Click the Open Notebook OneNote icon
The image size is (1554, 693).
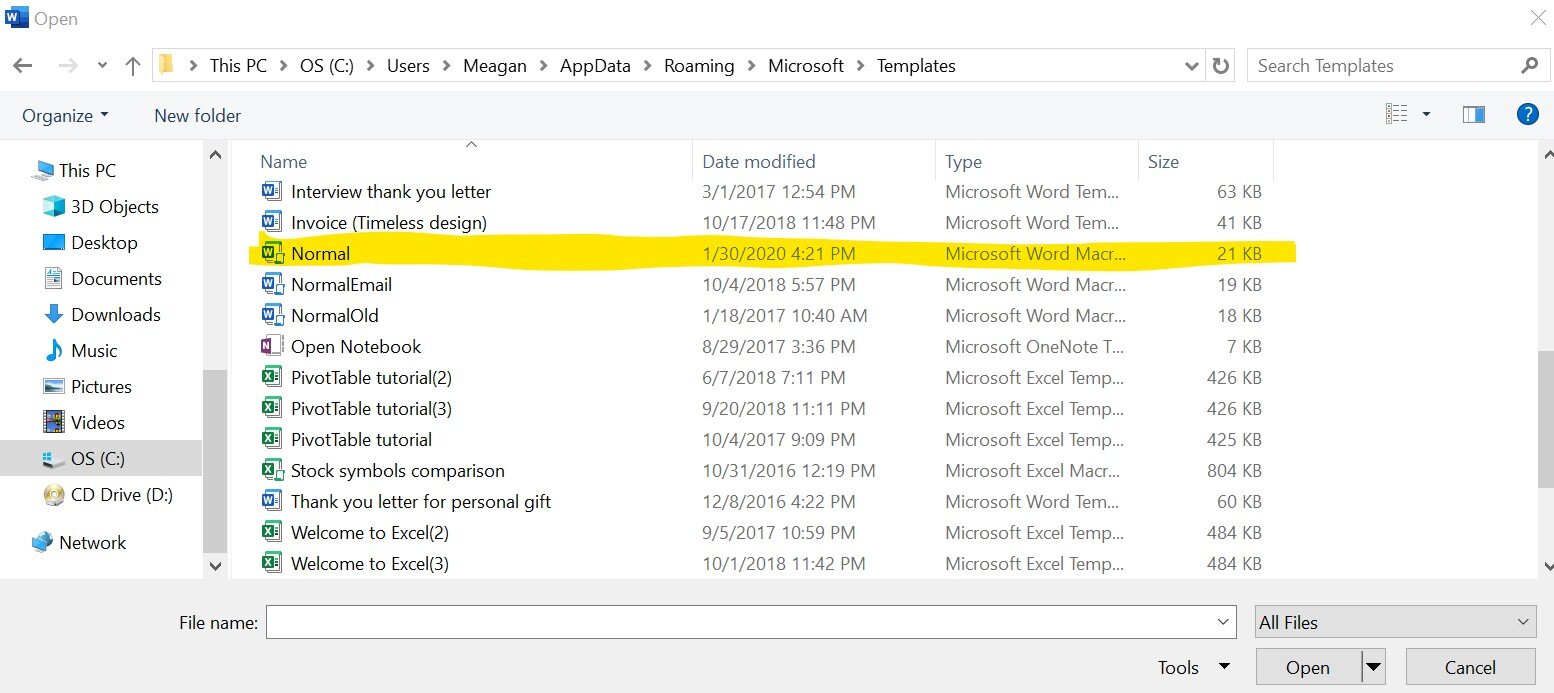point(272,347)
